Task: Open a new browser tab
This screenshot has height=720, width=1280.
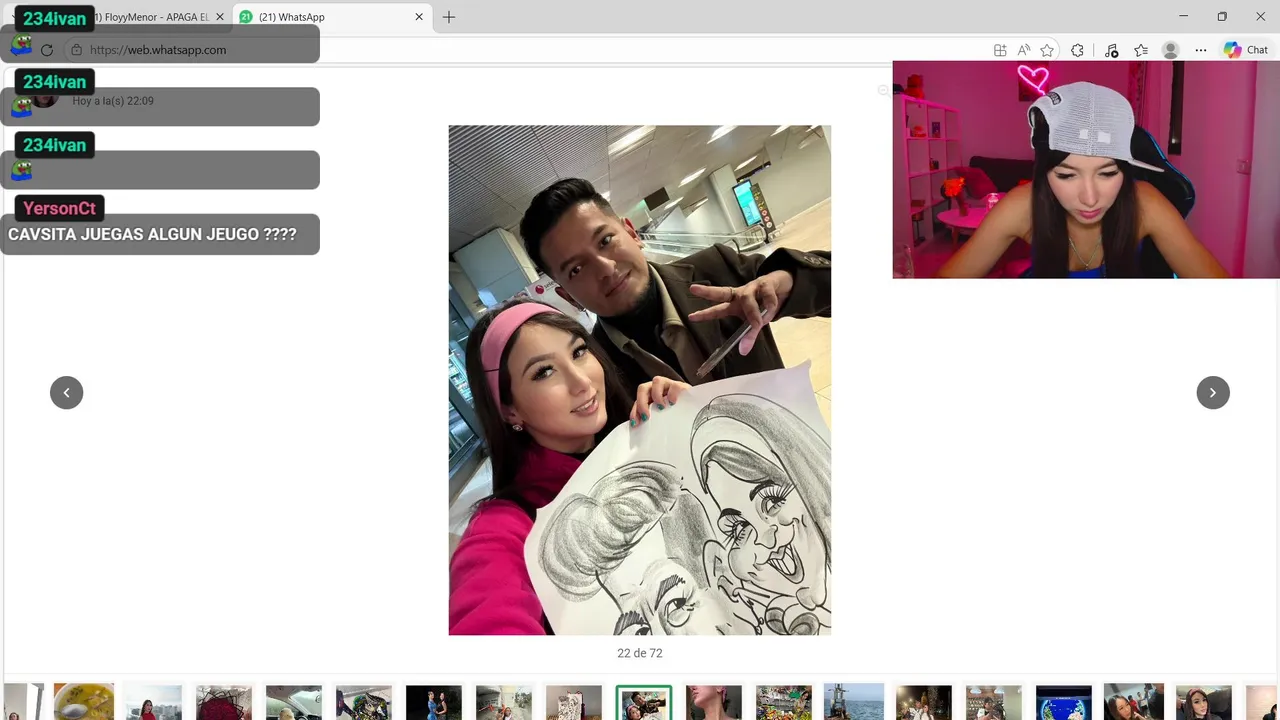Action: point(449,17)
